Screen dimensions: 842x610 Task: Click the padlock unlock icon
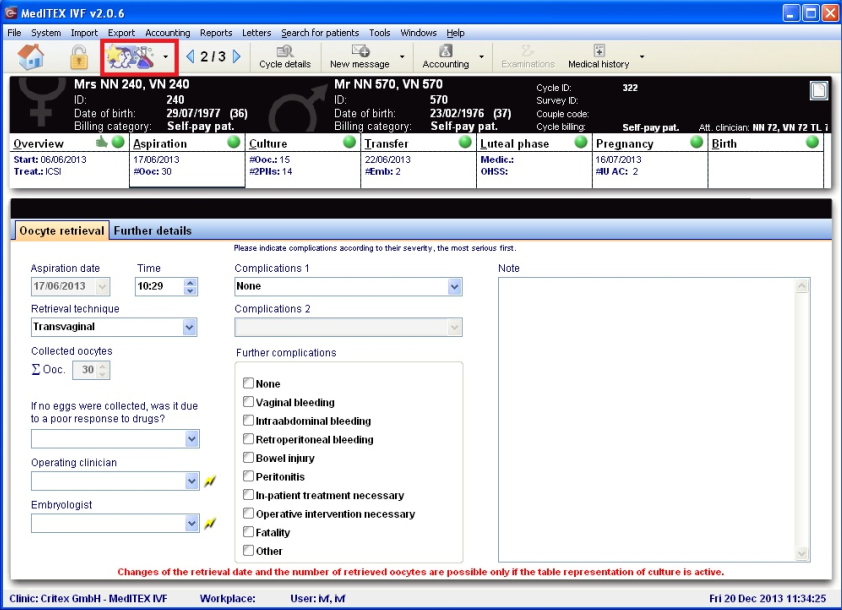pyautogui.click(x=78, y=57)
